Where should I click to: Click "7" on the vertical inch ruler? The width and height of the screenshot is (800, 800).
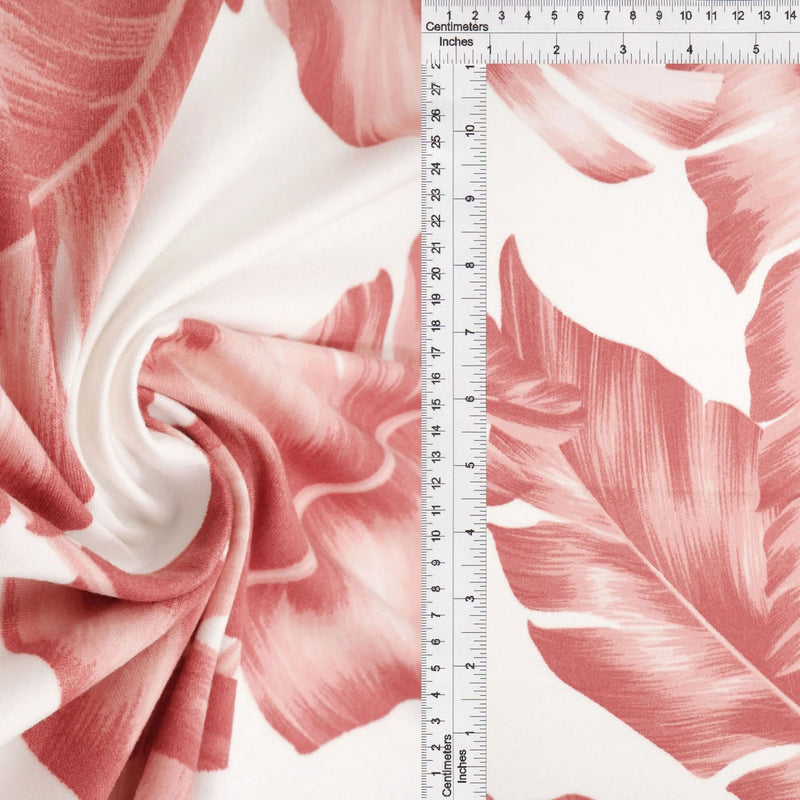tap(470, 332)
